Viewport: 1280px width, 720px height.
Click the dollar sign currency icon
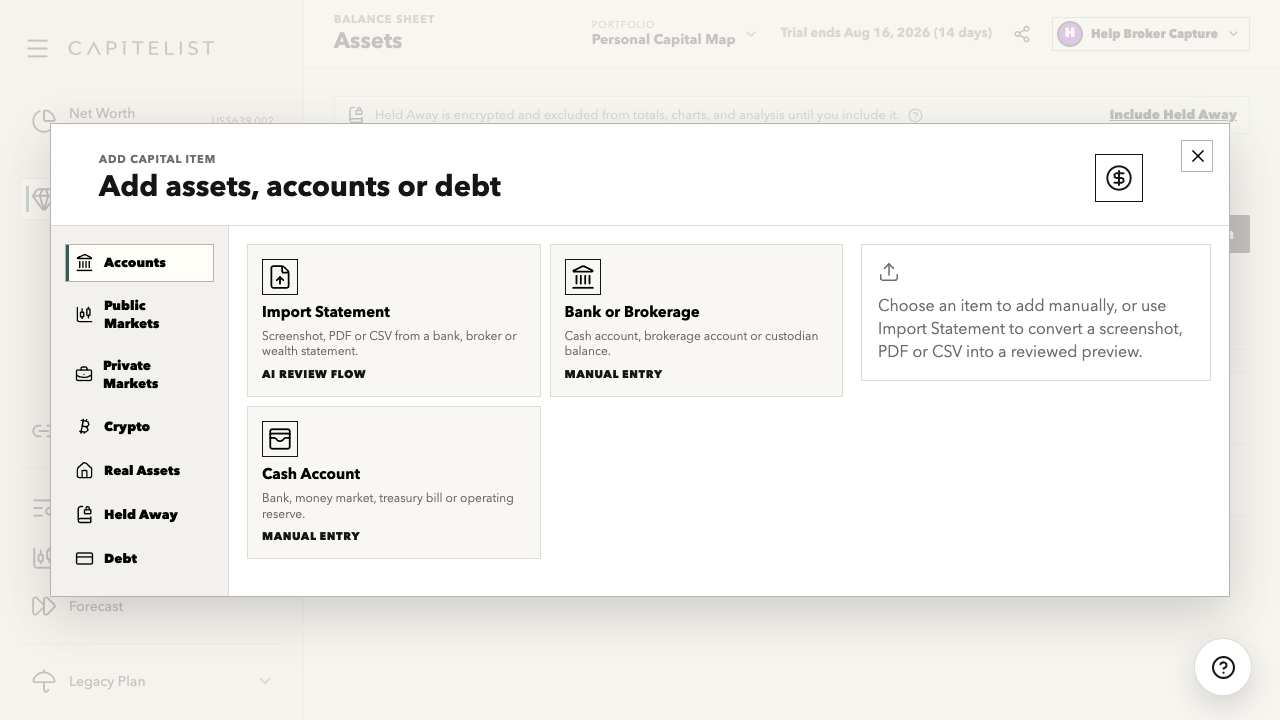coord(1118,178)
